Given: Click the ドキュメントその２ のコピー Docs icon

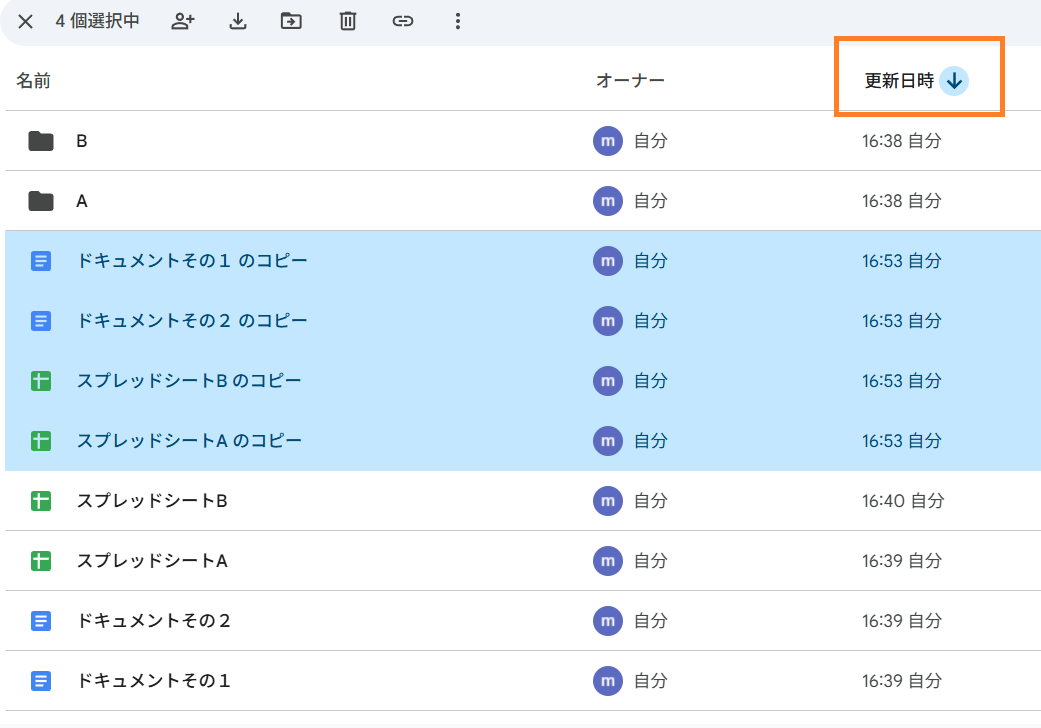Looking at the screenshot, I should tap(41, 321).
